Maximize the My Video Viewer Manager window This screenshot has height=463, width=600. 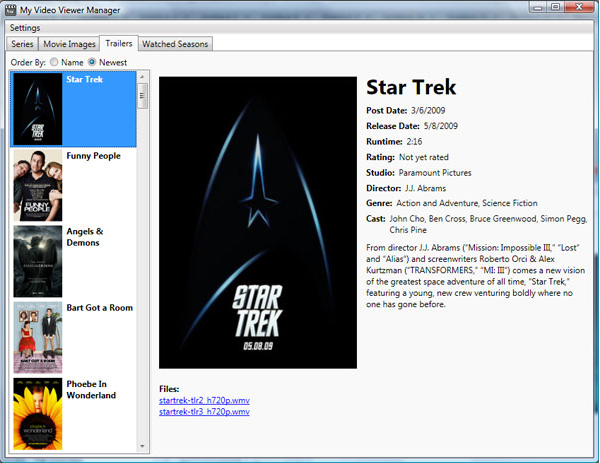(x=556, y=7)
